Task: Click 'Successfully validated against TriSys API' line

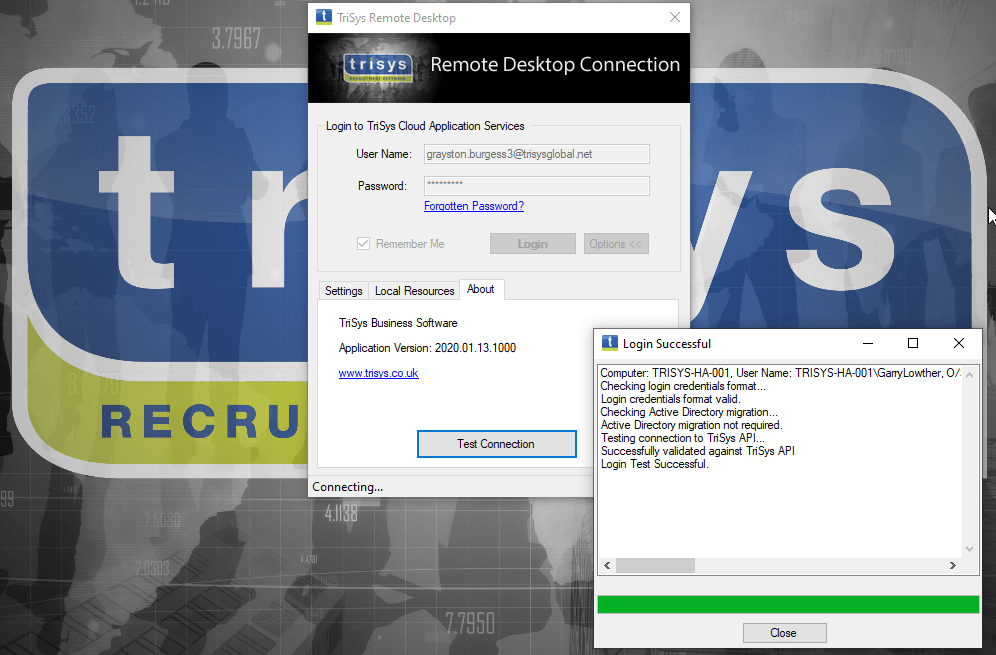Action: pyautogui.click(x=697, y=451)
